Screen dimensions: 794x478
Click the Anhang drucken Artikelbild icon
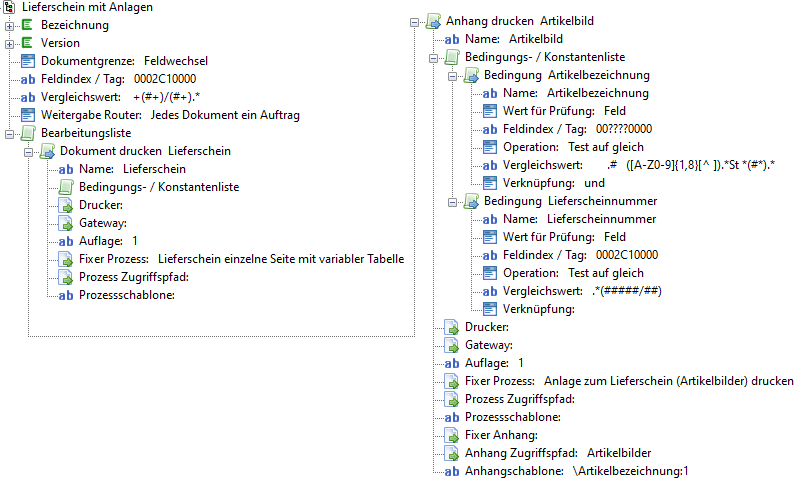point(433,21)
